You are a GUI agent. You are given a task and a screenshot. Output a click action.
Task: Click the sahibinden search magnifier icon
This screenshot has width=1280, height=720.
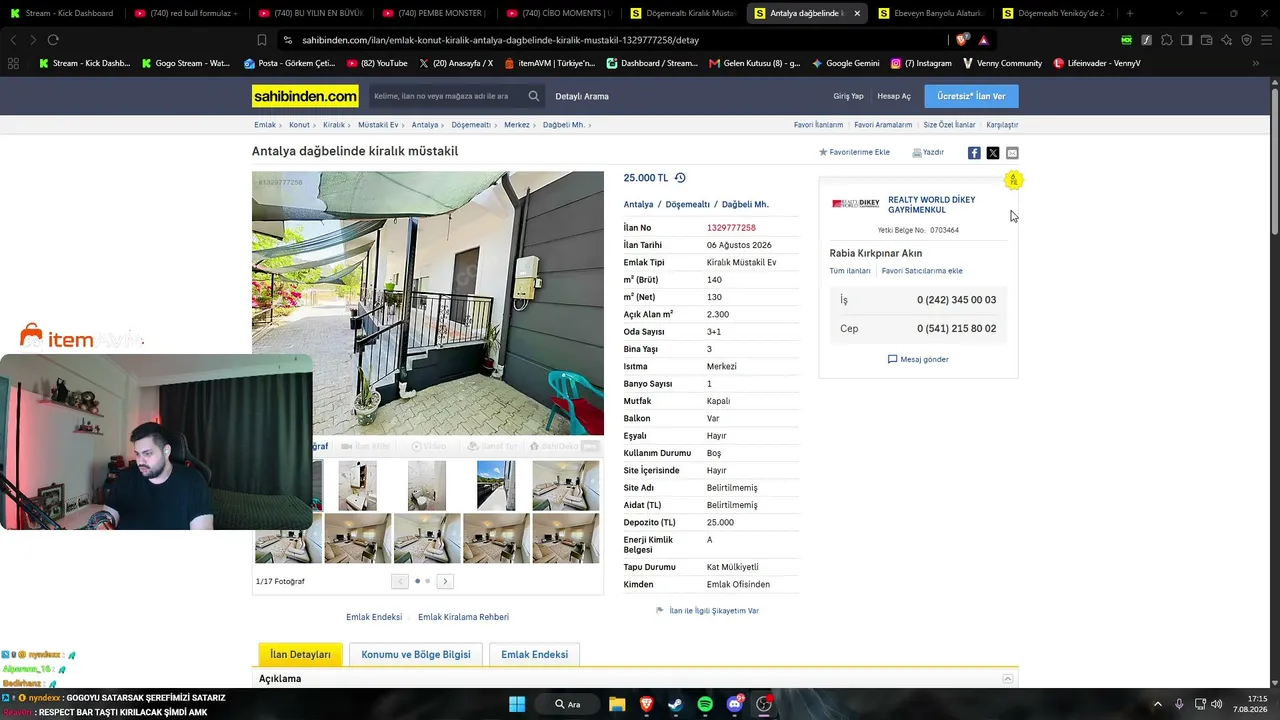534,96
